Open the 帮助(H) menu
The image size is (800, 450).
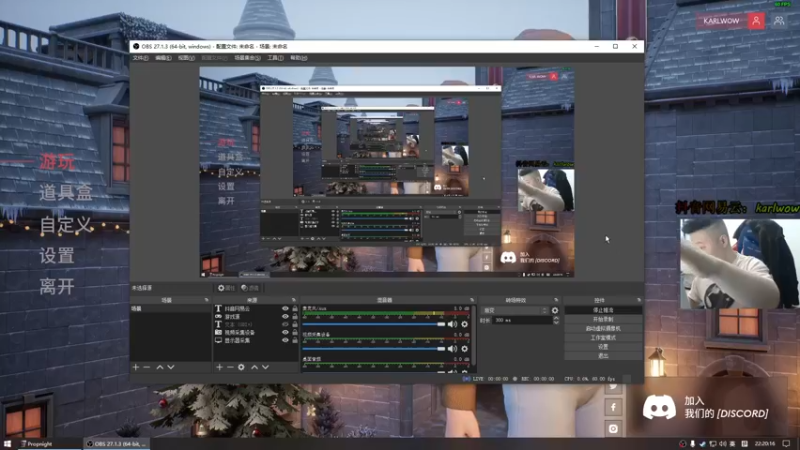coord(299,58)
